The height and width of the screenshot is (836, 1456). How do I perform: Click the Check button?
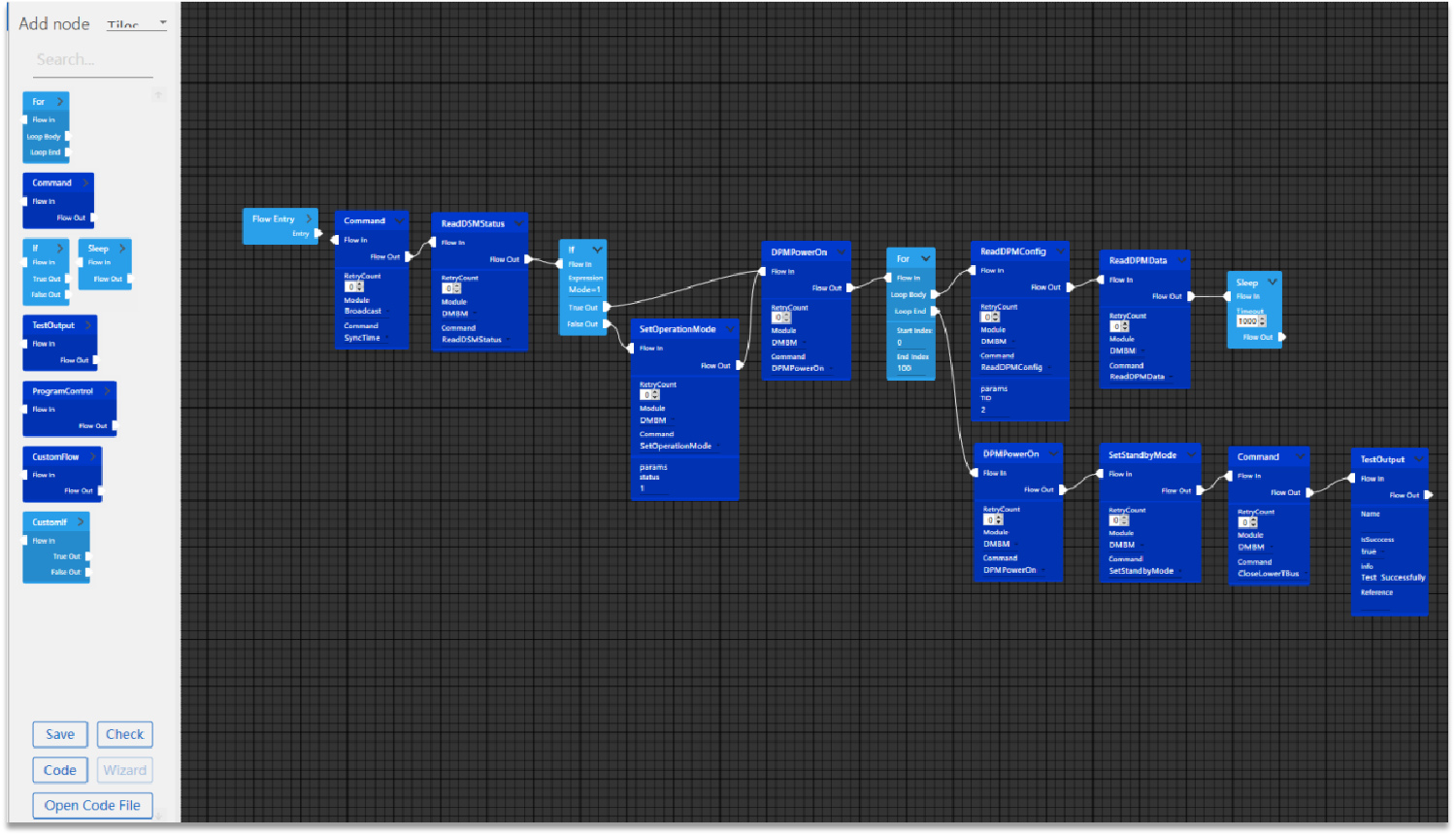pyautogui.click(x=125, y=734)
